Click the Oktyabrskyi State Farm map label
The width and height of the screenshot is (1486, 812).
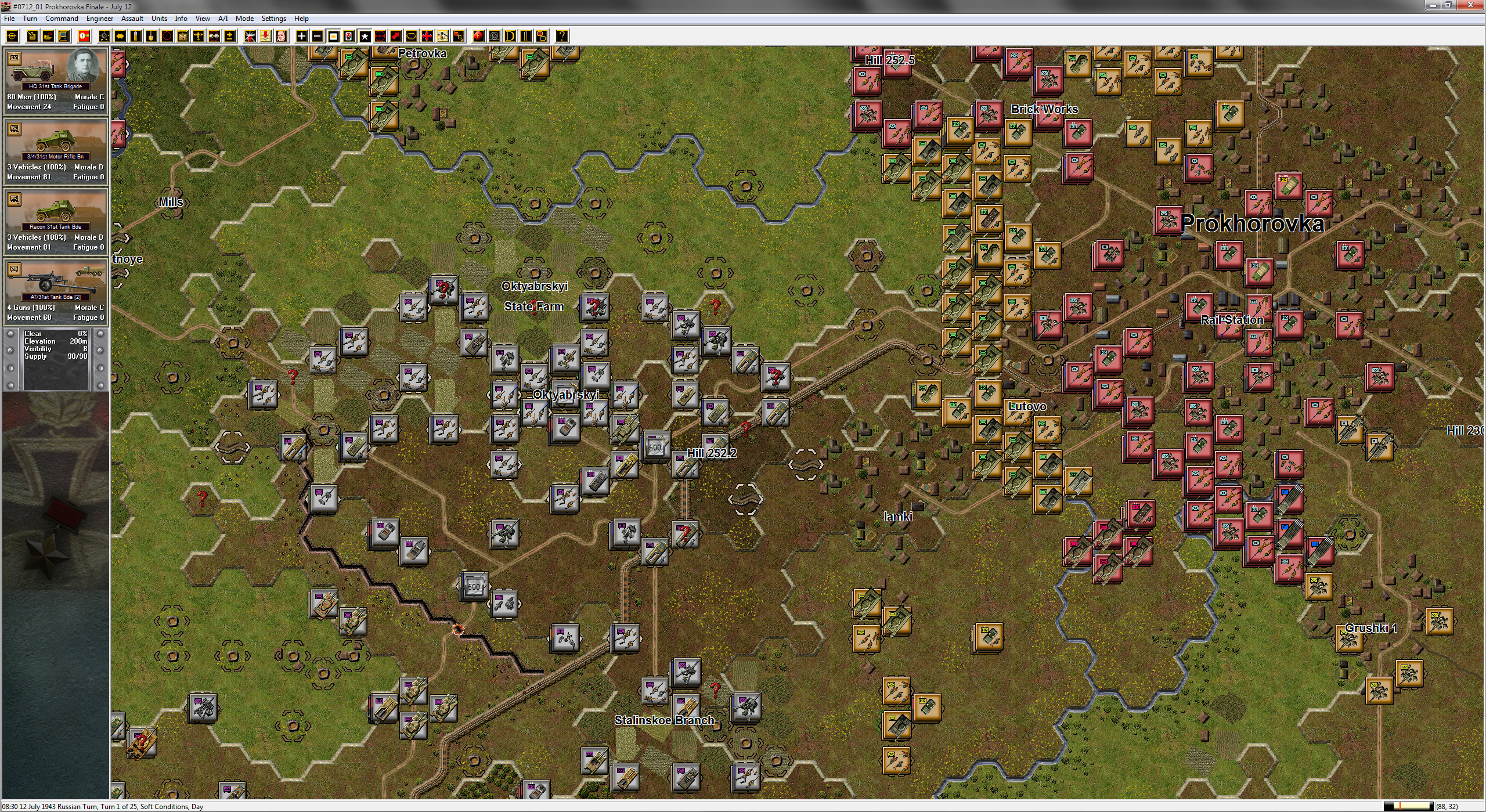(534, 296)
